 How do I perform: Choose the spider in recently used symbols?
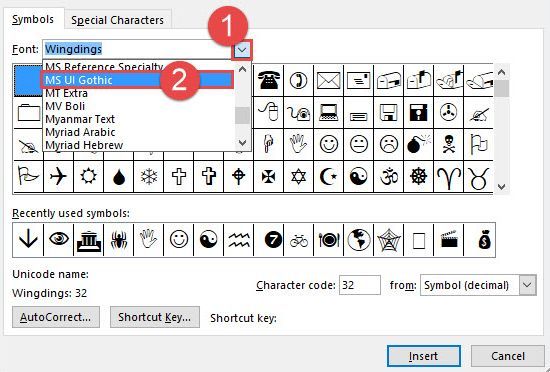coord(119,240)
